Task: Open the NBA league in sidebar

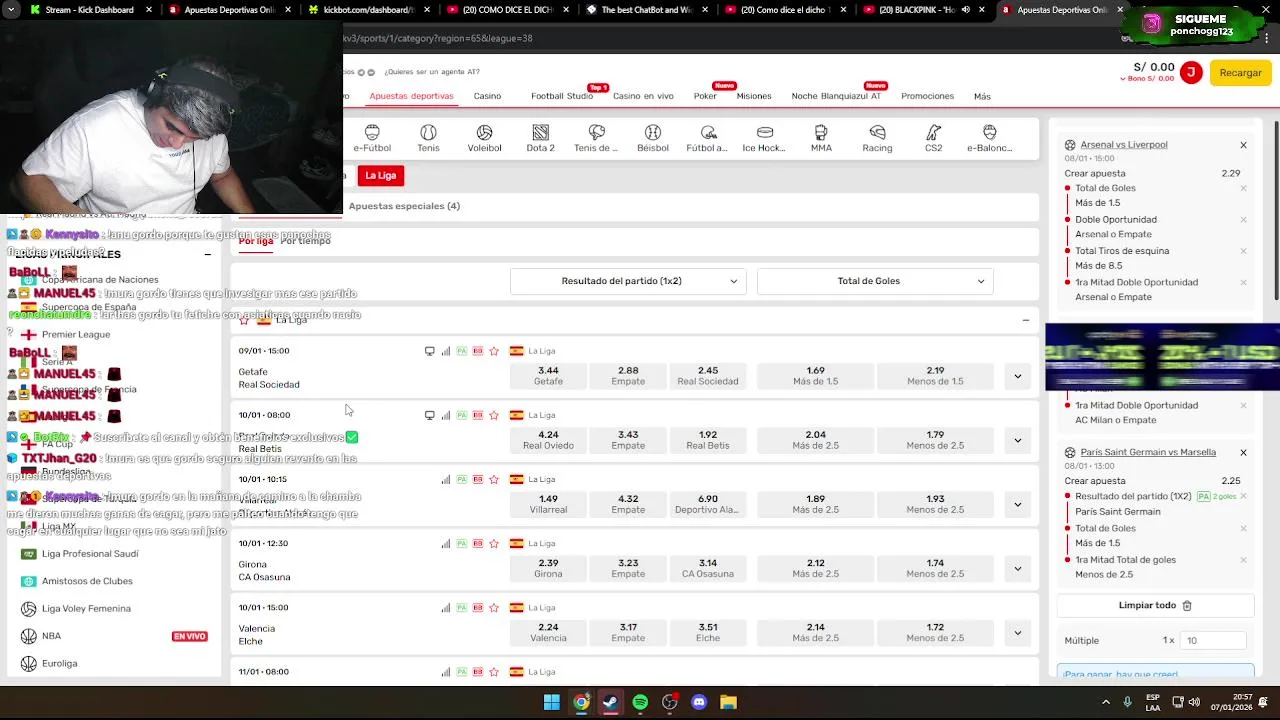Action: (51, 636)
